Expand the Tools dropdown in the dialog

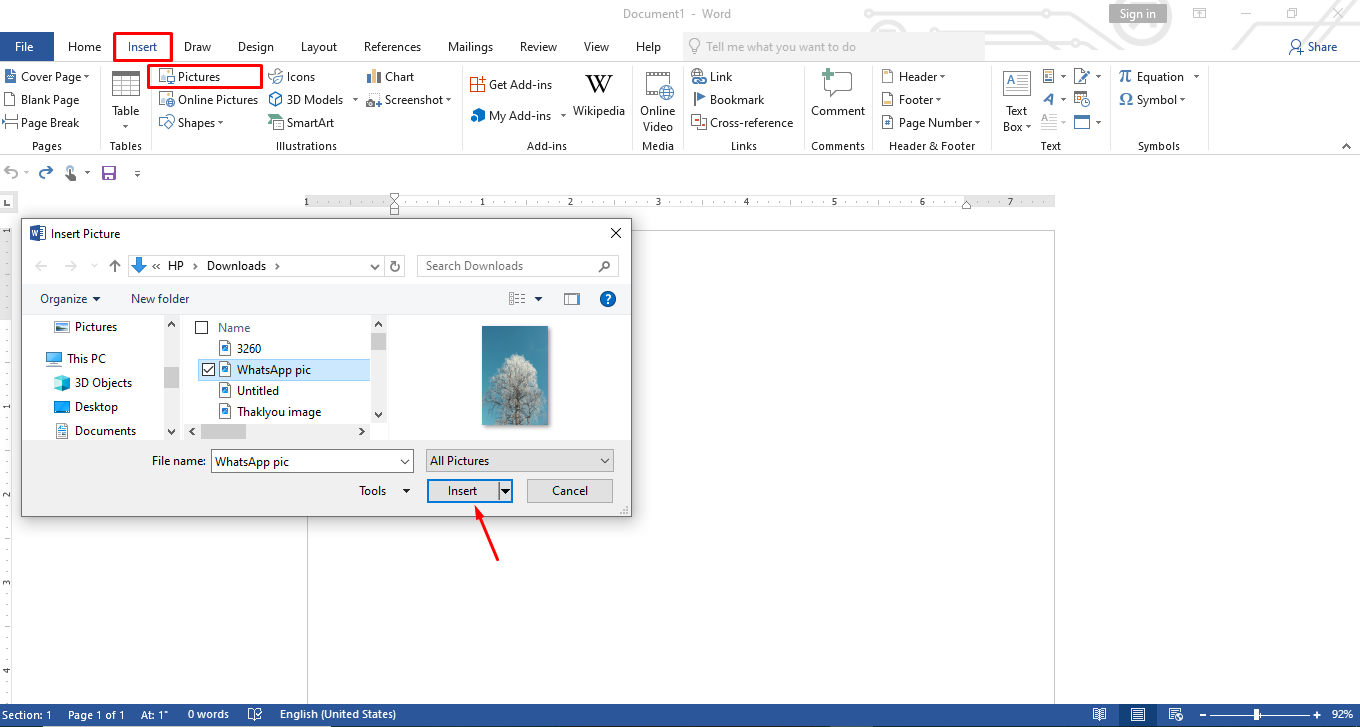[x=384, y=491]
